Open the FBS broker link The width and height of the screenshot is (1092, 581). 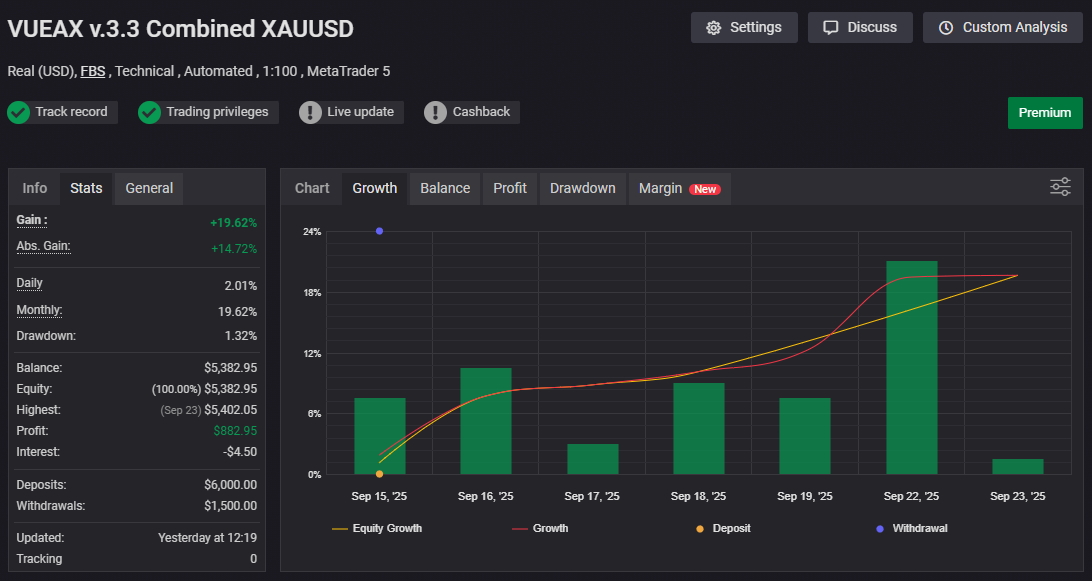[92, 71]
